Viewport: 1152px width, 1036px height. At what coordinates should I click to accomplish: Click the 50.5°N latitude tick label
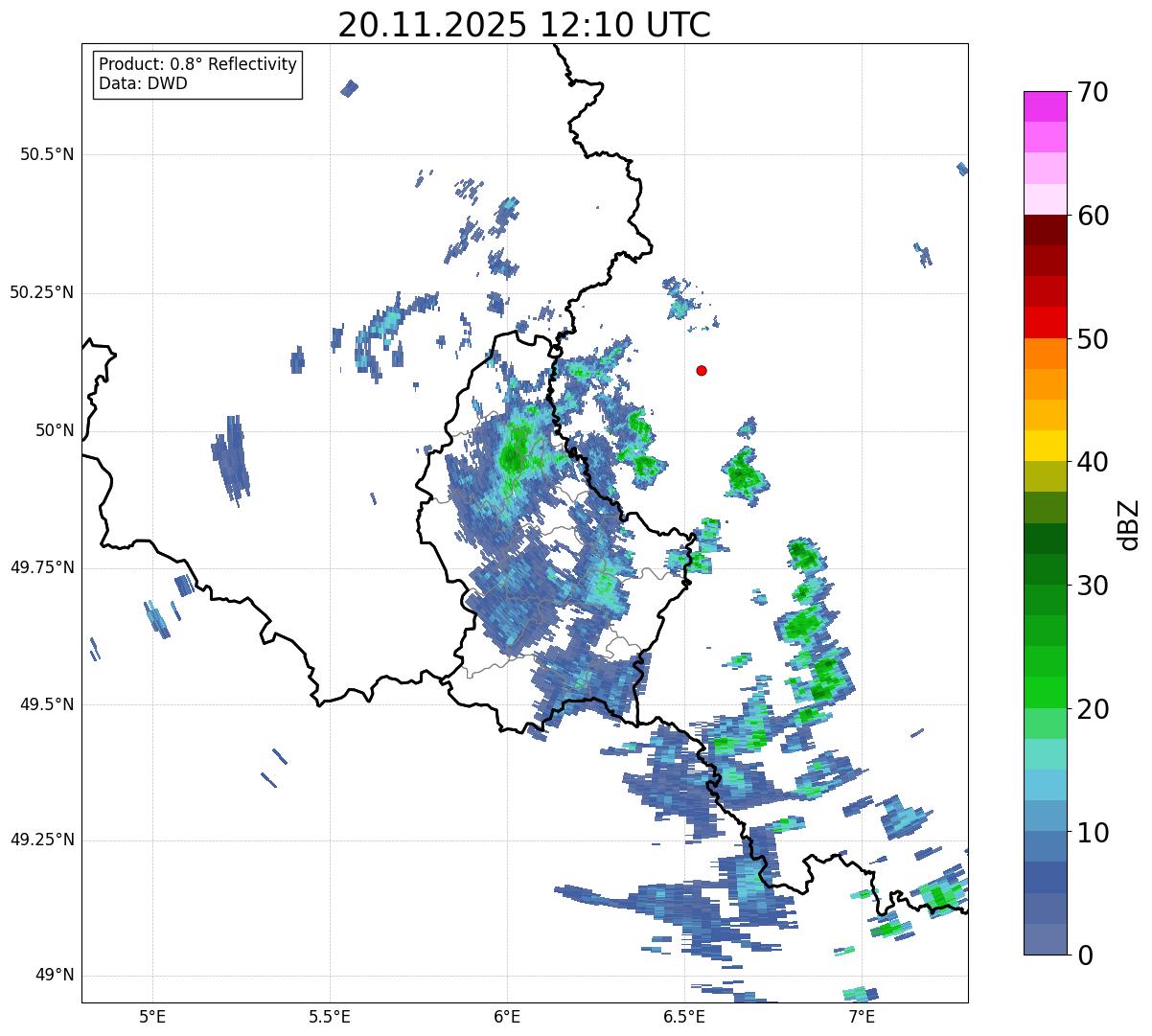coord(47,154)
